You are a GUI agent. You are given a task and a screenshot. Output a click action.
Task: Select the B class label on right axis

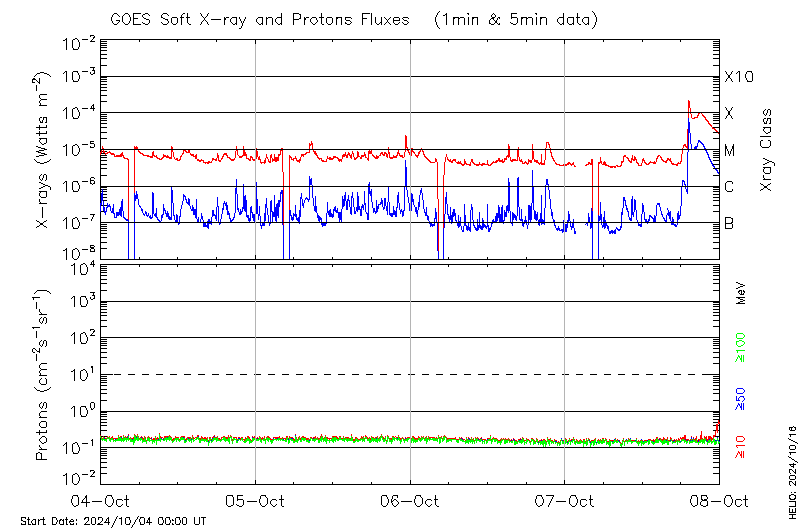[x=730, y=223]
